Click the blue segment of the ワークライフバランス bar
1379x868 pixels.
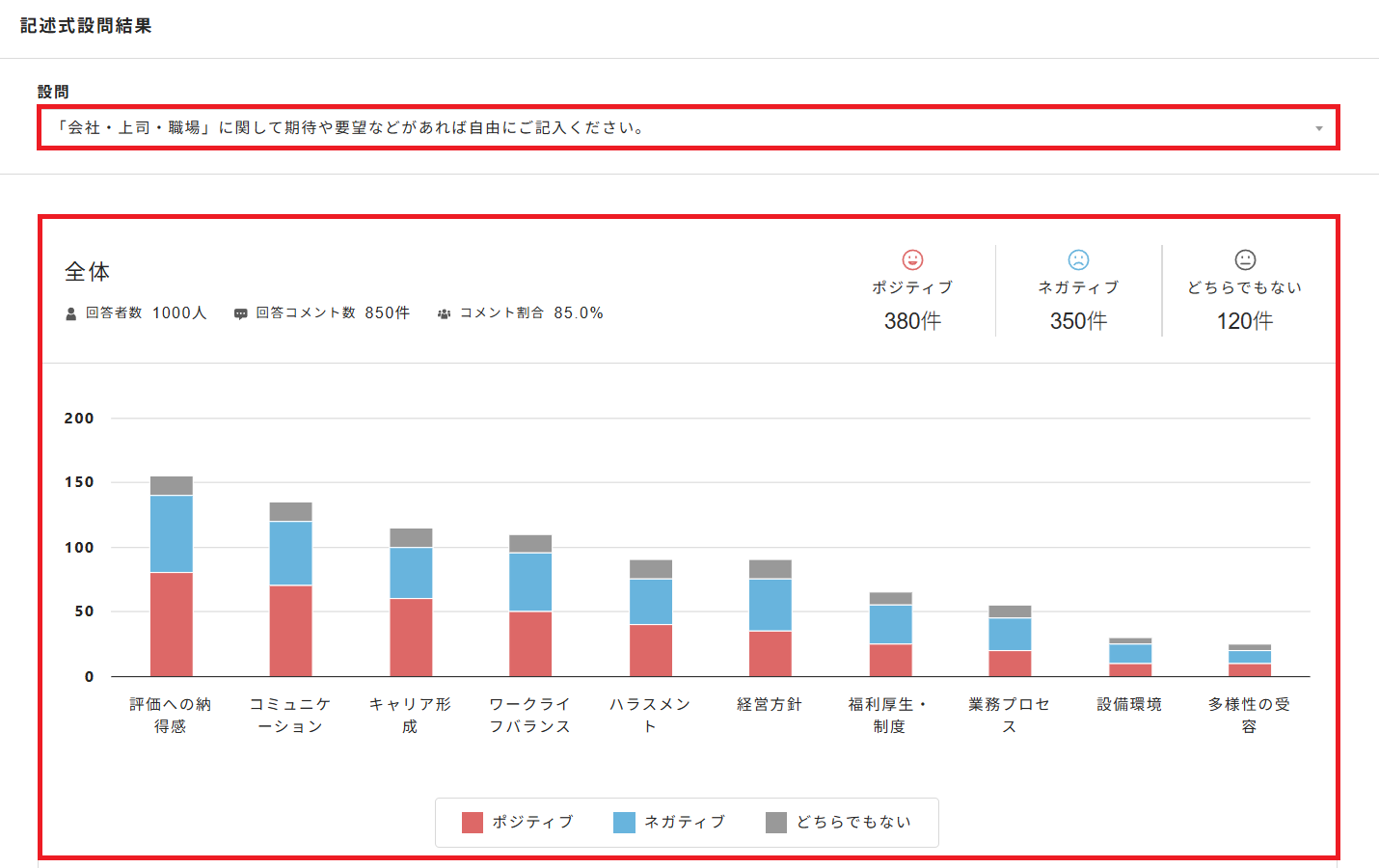tap(530, 583)
